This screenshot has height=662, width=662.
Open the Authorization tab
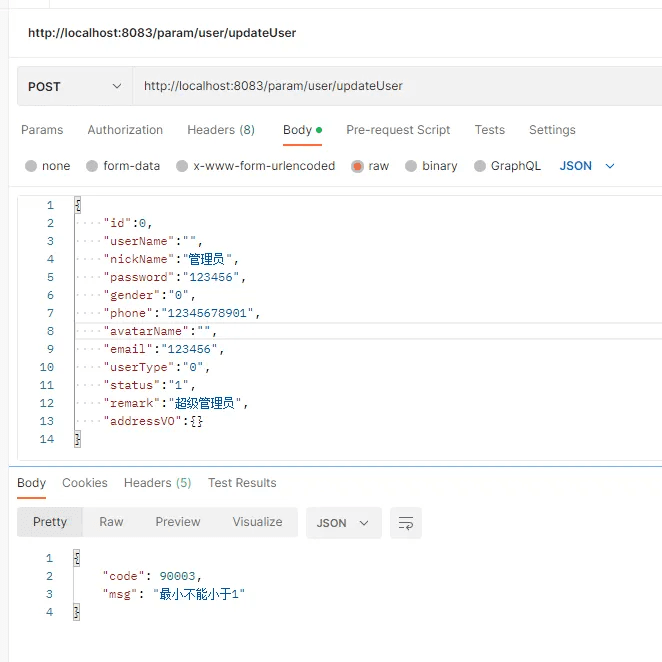tap(125, 130)
